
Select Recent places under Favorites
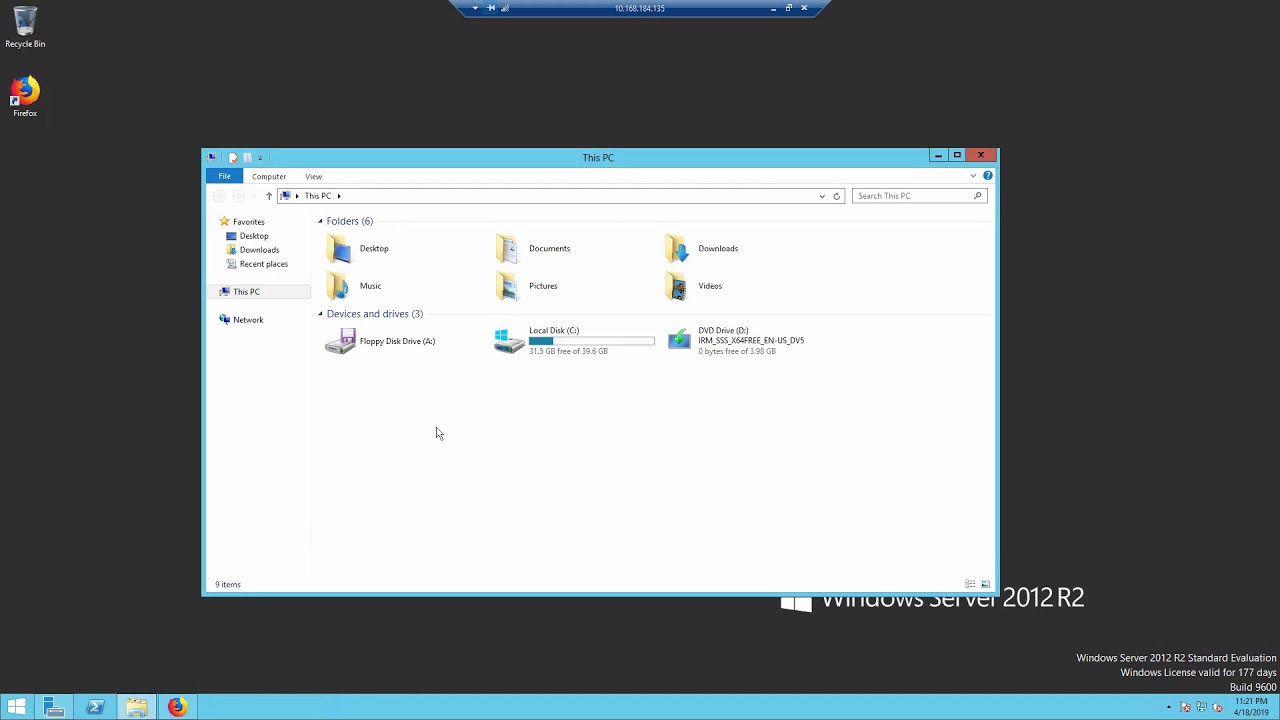point(257,264)
